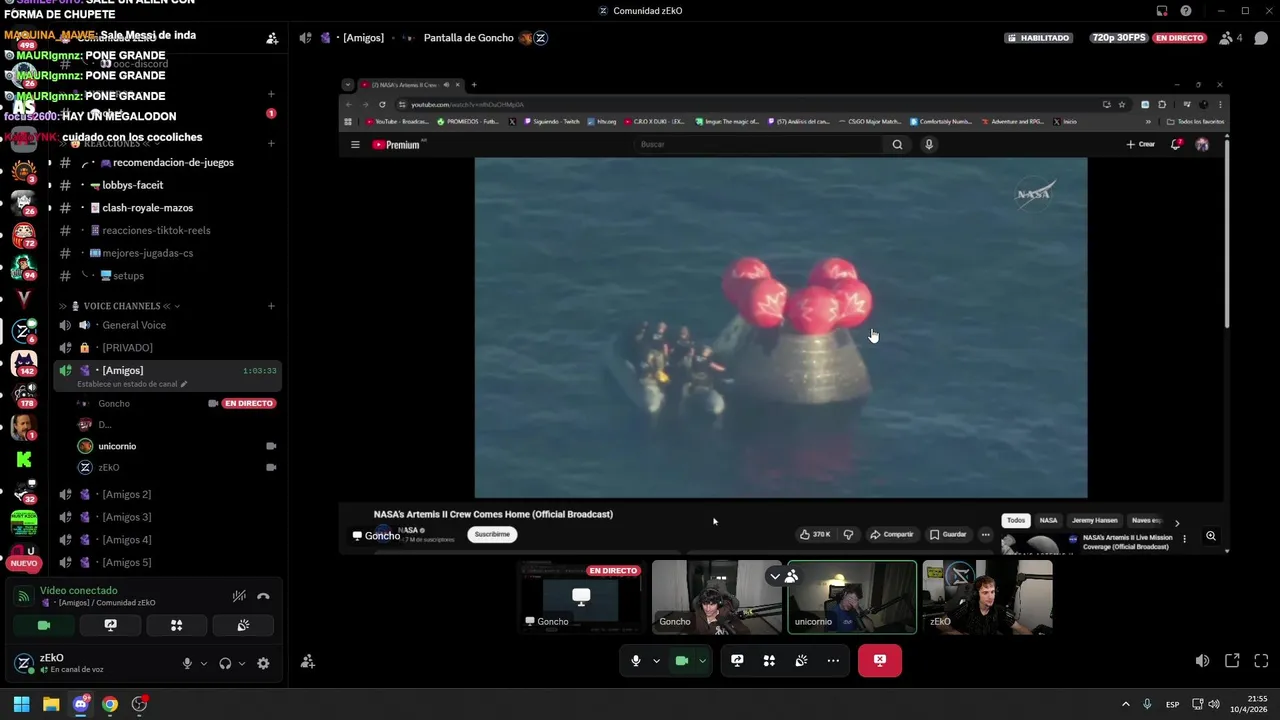Viewport: 1280px width, 720px height.
Task: Click the HABILITADO status badge
Action: [1039, 38]
